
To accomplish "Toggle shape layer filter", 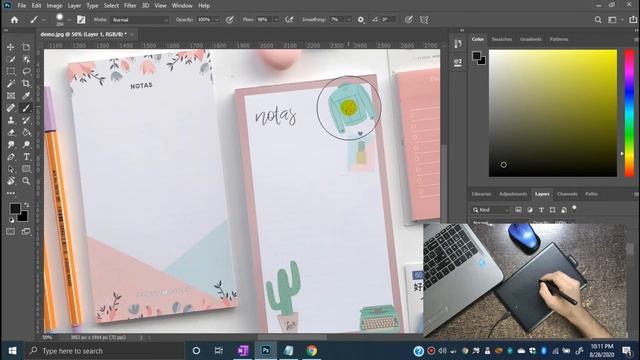I will click(x=552, y=210).
